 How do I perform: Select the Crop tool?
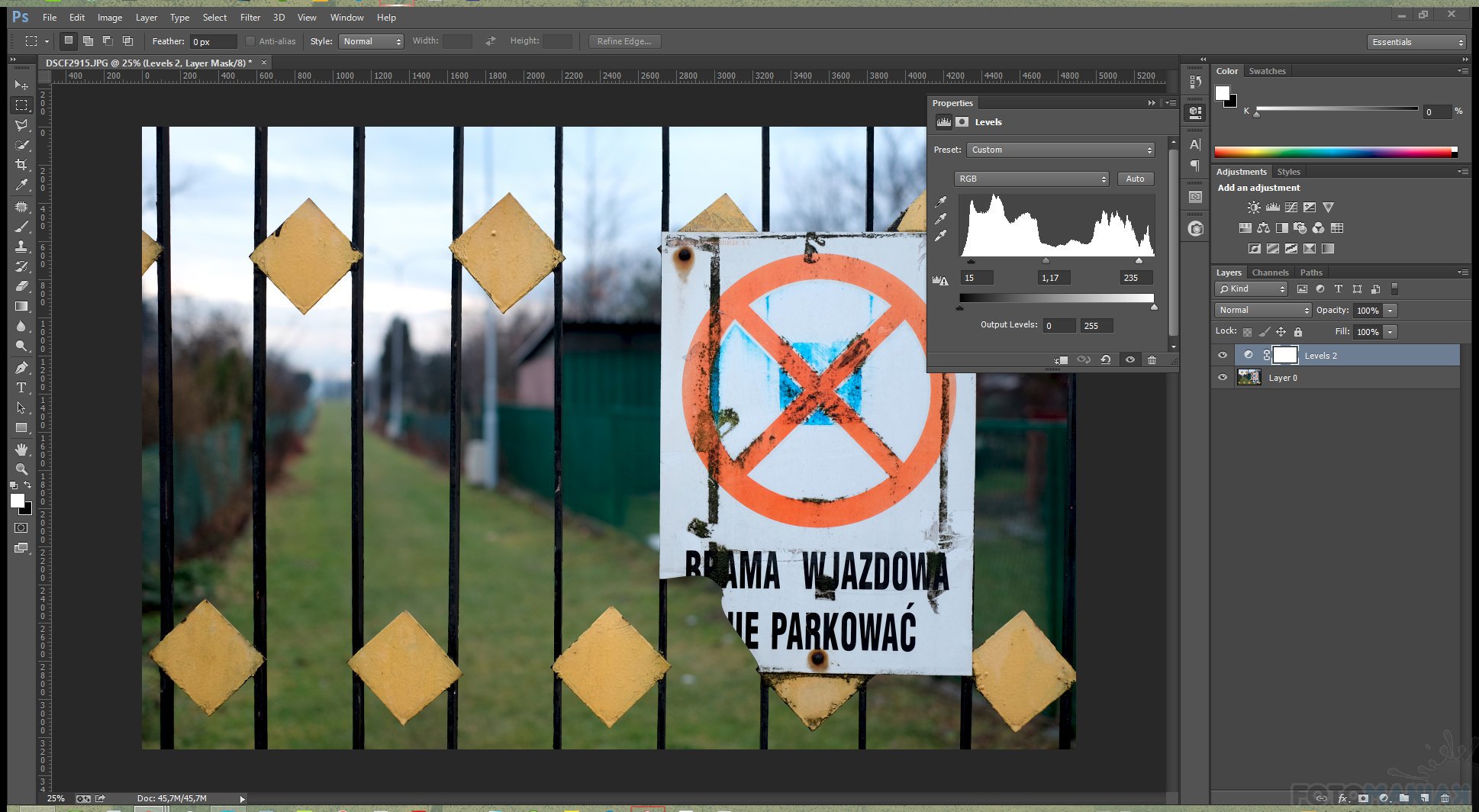21,165
